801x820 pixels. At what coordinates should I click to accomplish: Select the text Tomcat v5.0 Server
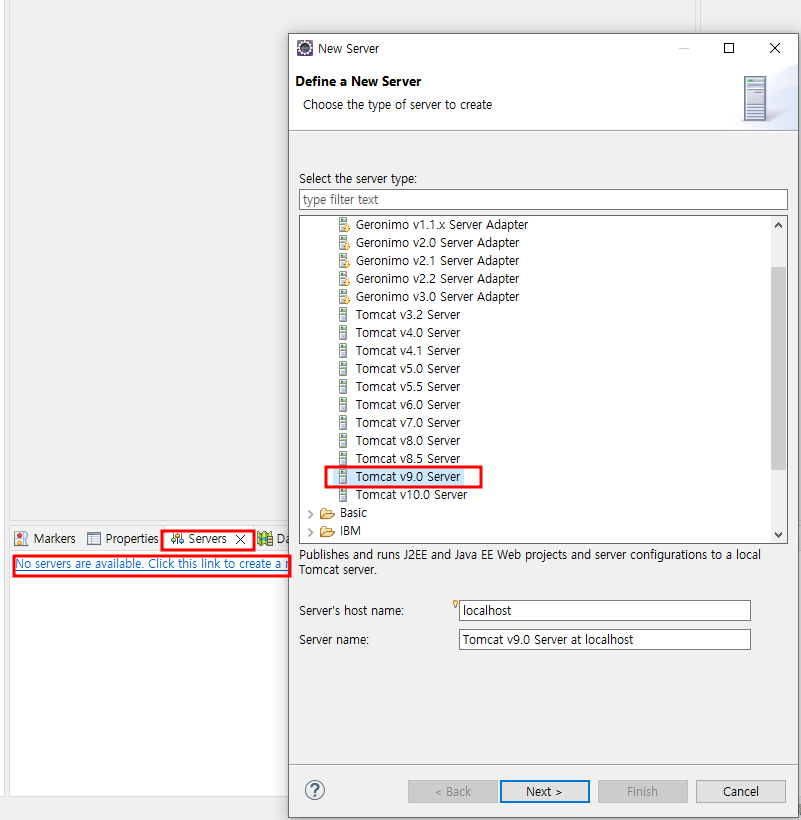408,369
